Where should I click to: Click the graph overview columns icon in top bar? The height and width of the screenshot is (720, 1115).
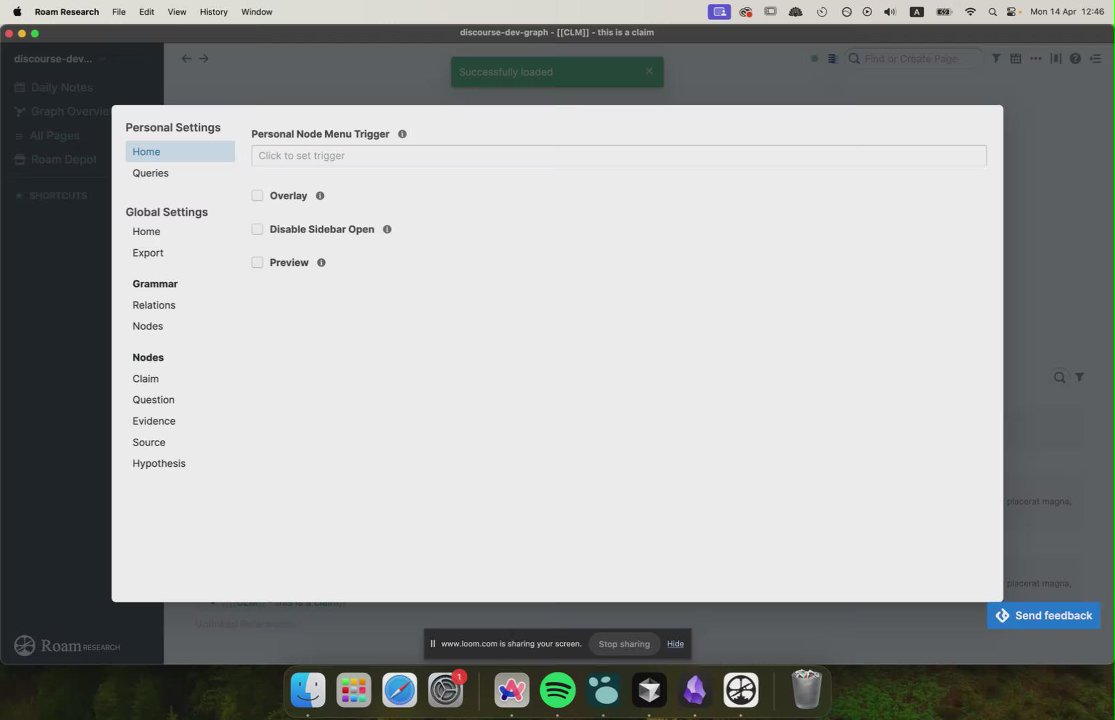(1056, 58)
